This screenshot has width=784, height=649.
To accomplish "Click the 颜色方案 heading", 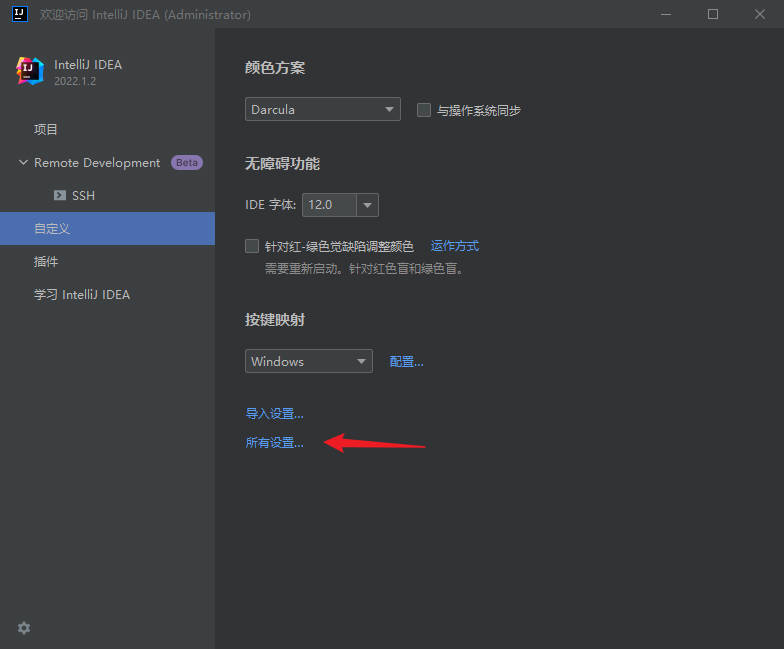I will point(275,68).
